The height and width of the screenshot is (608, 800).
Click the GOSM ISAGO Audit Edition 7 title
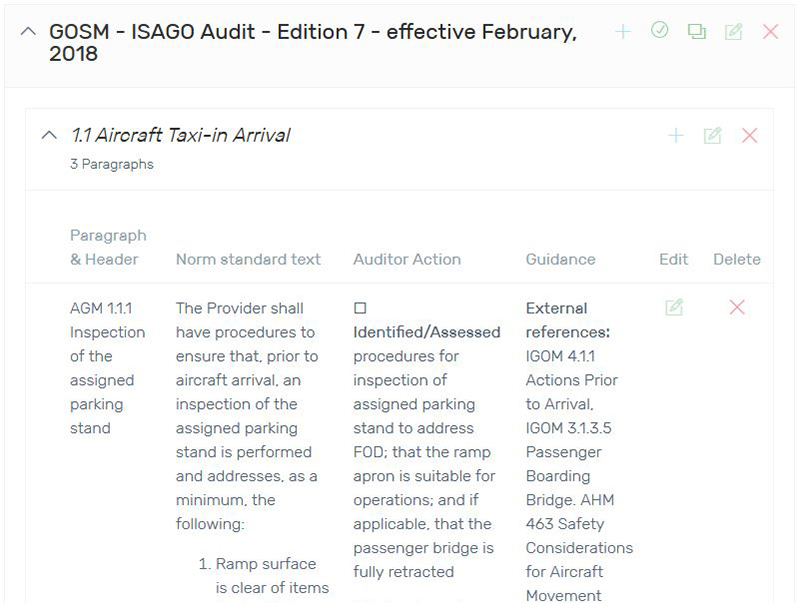(313, 42)
